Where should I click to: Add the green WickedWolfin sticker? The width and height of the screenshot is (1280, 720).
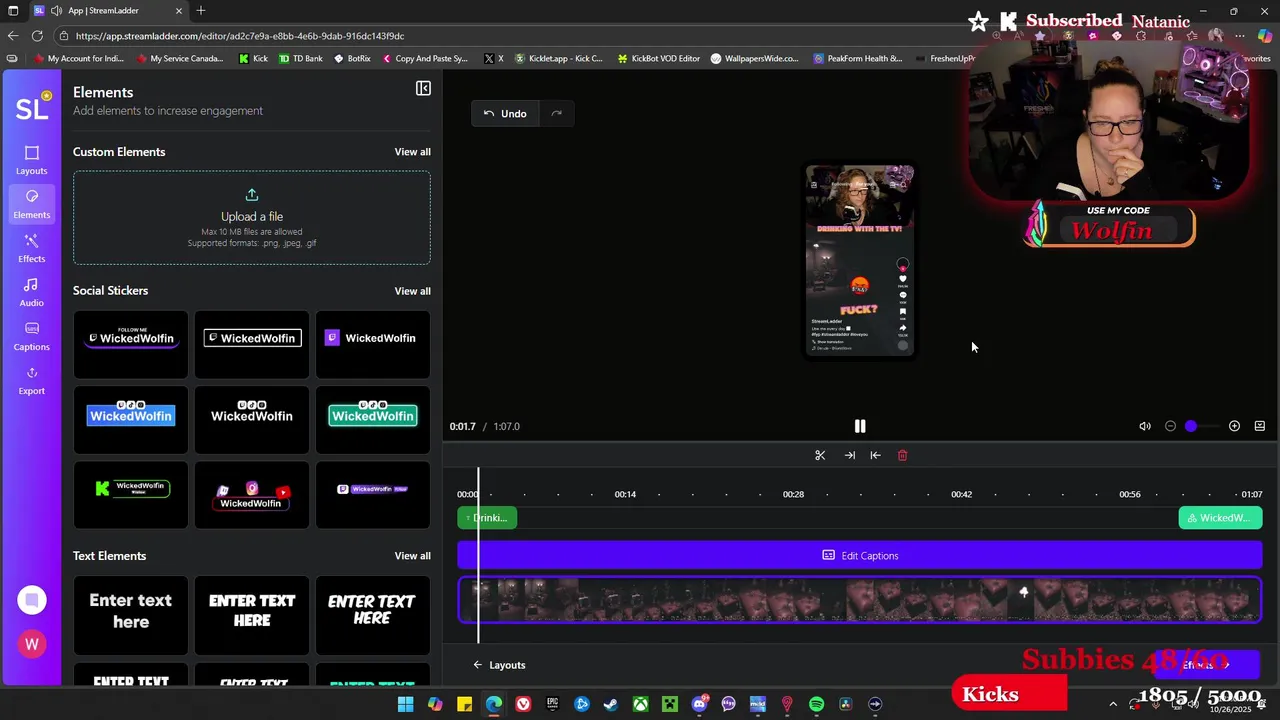click(373, 418)
